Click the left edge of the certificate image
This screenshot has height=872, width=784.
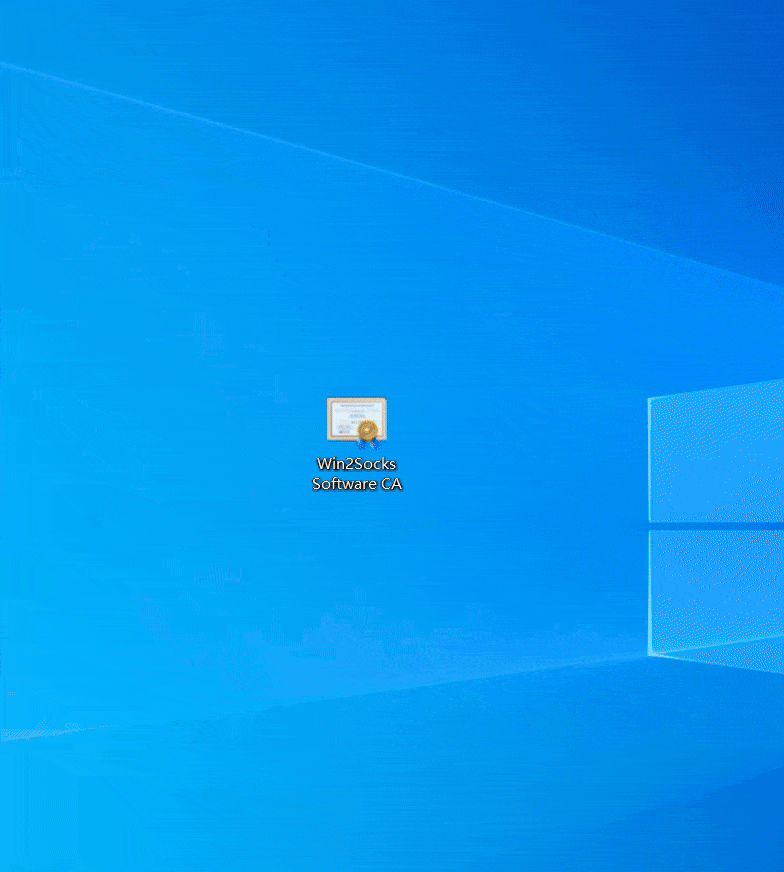(330, 418)
